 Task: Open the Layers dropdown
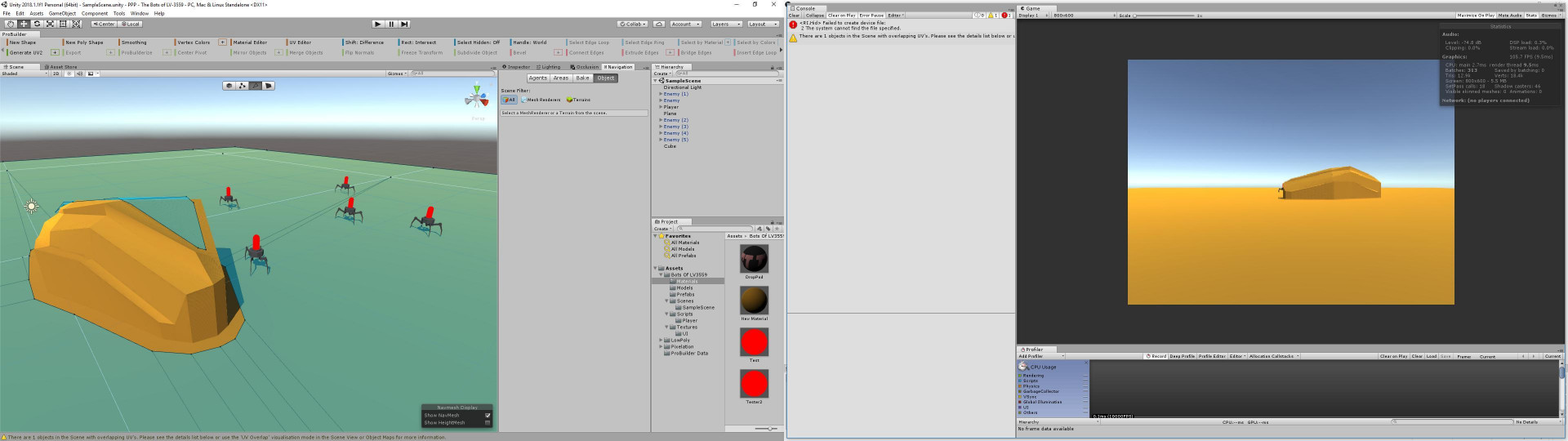click(725, 24)
